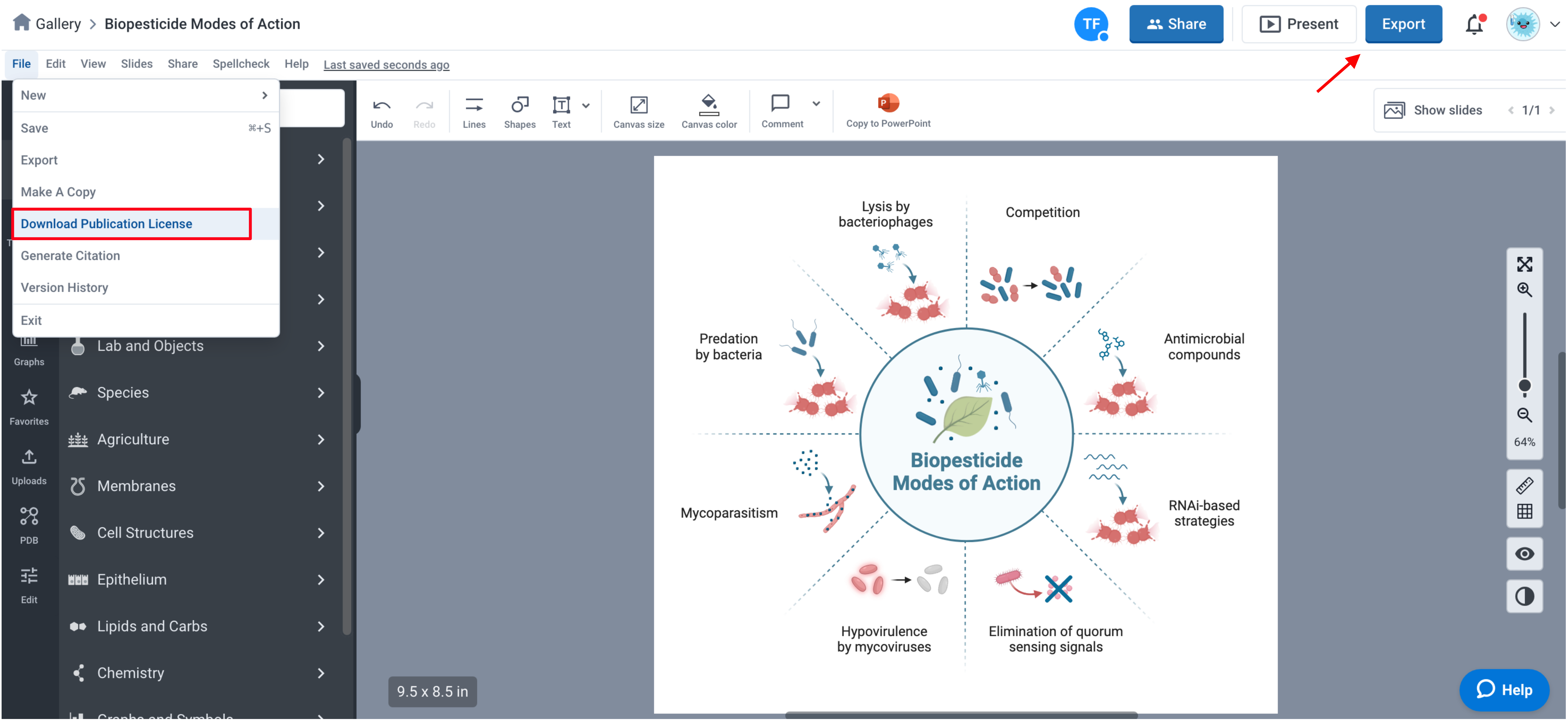The width and height of the screenshot is (1568, 721).
Task: Expand Membranes category arrow
Action: coord(321,486)
